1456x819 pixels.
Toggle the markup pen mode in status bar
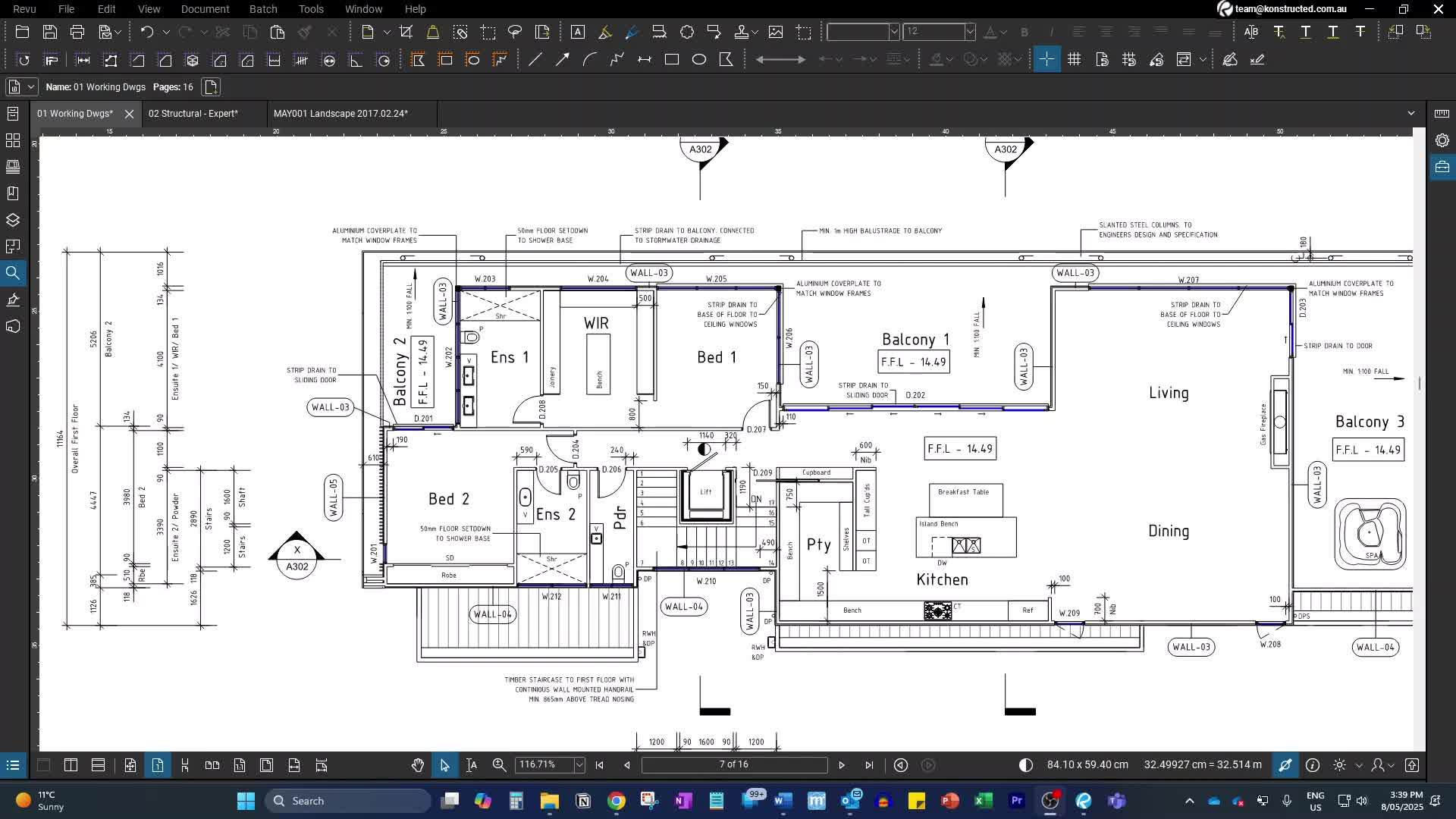(x=1285, y=765)
